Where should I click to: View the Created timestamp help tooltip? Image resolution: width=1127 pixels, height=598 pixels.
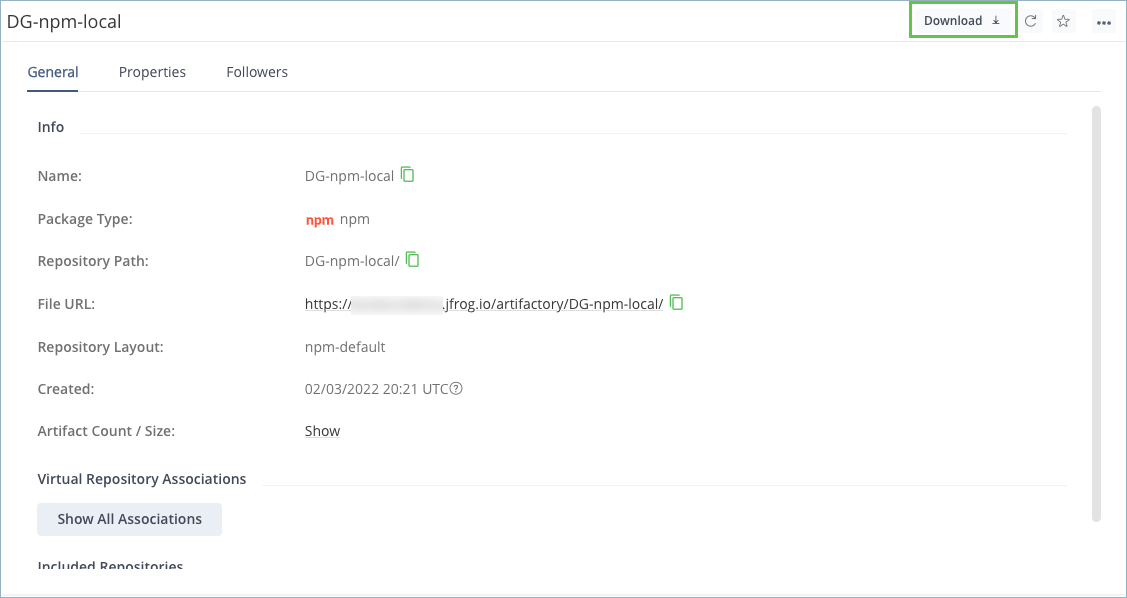[x=457, y=388]
